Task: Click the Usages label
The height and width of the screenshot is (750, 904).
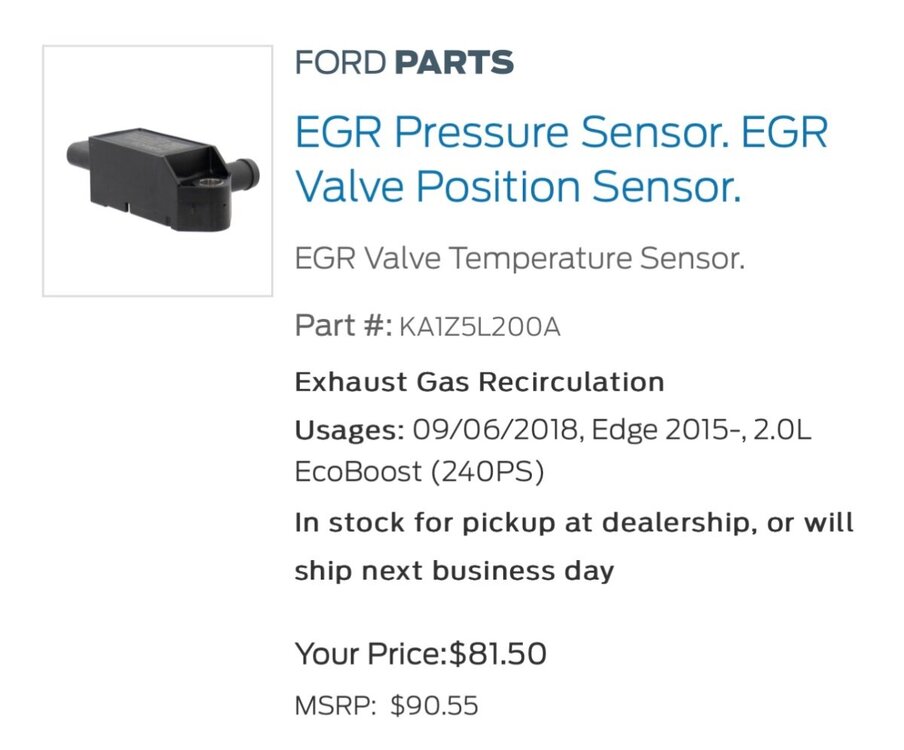Action: click(349, 431)
